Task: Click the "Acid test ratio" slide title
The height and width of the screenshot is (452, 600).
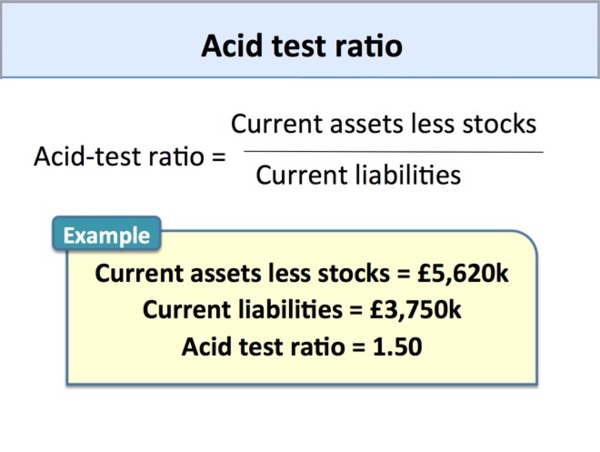Action: click(x=299, y=46)
